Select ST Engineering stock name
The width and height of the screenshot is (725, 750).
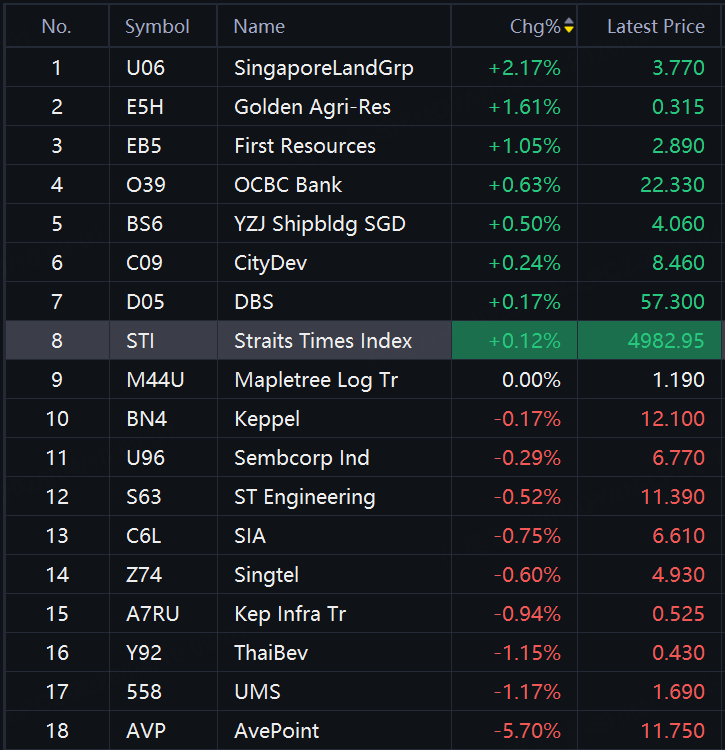pyautogui.click(x=305, y=497)
